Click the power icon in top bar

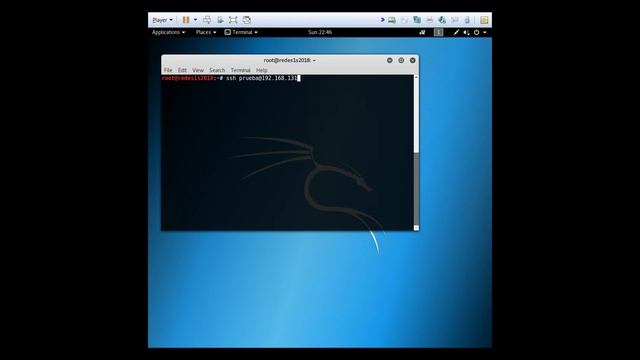(476, 32)
